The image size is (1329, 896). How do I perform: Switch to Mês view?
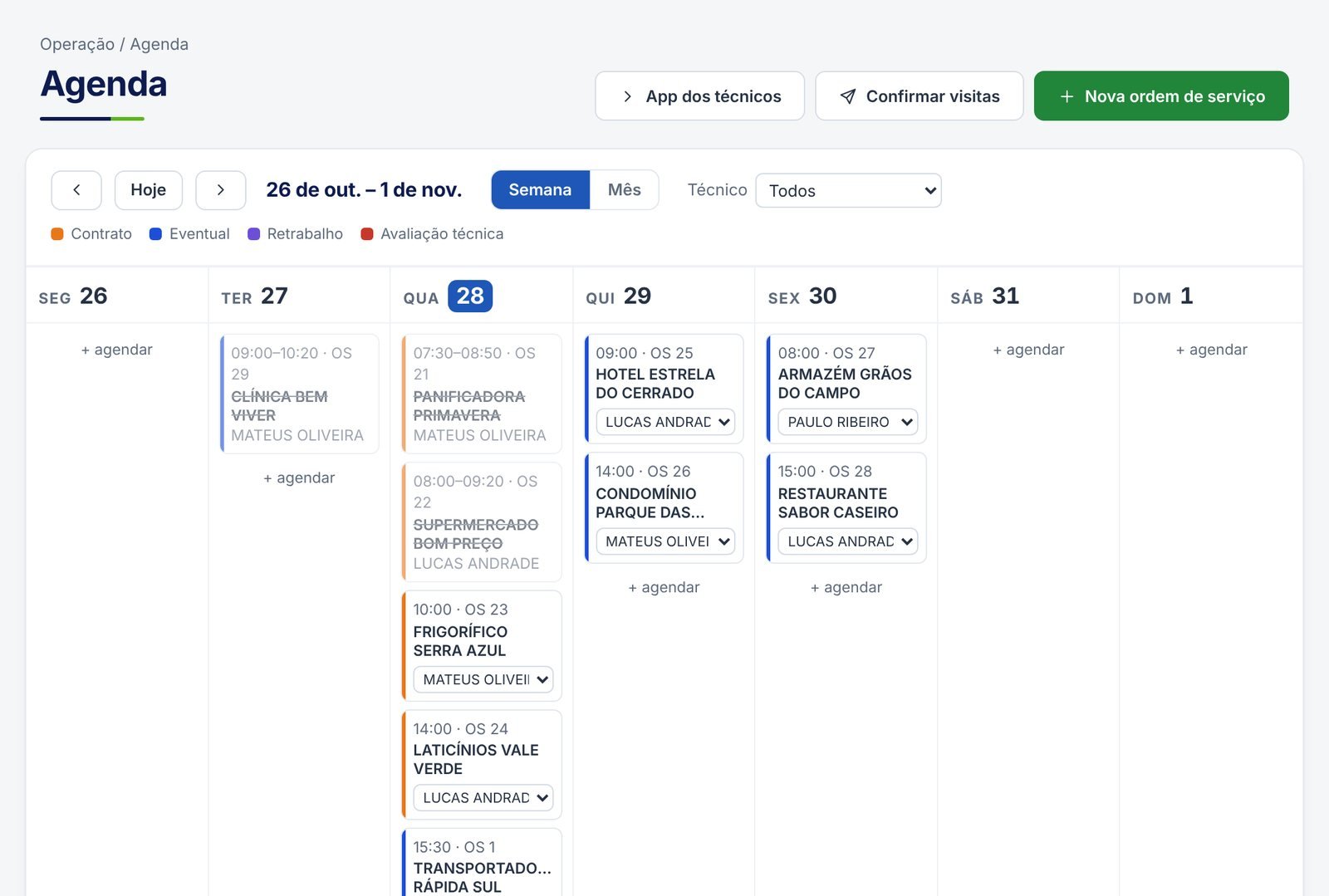coord(624,190)
